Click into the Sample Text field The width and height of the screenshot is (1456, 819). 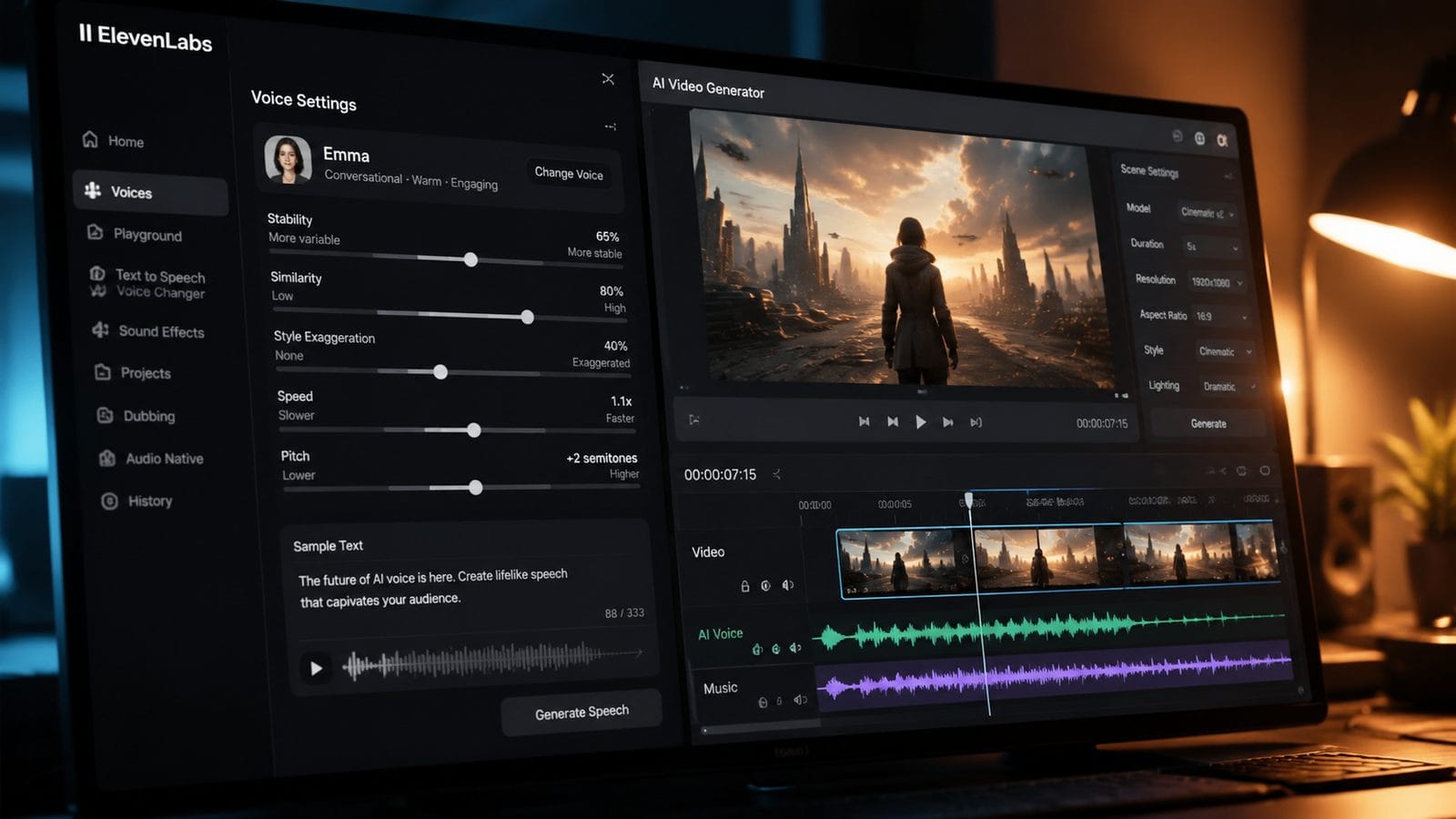pos(468,590)
